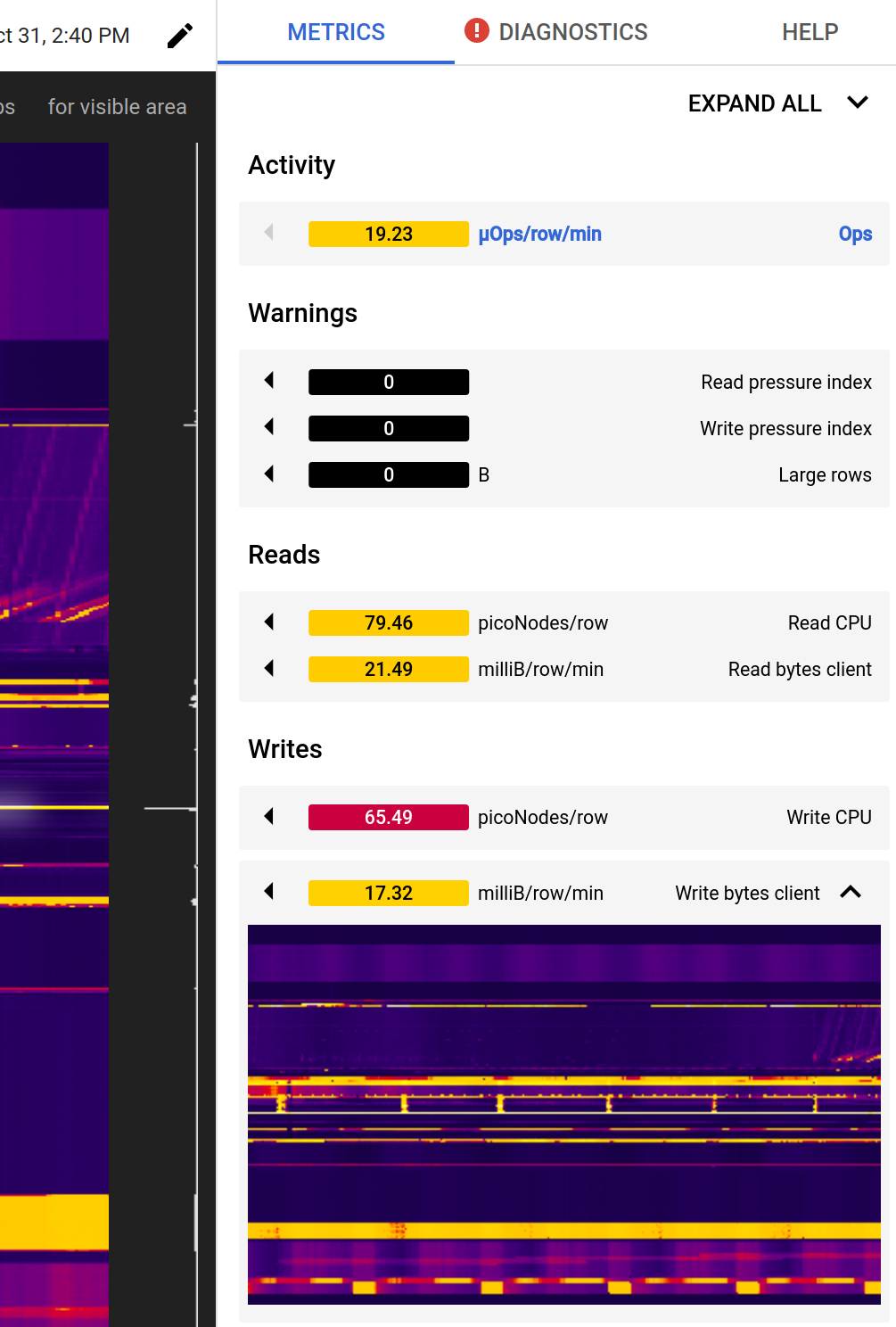896x1327 pixels.
Task: Click the back arrow beside Write pressure index
Action: [268, 428]
